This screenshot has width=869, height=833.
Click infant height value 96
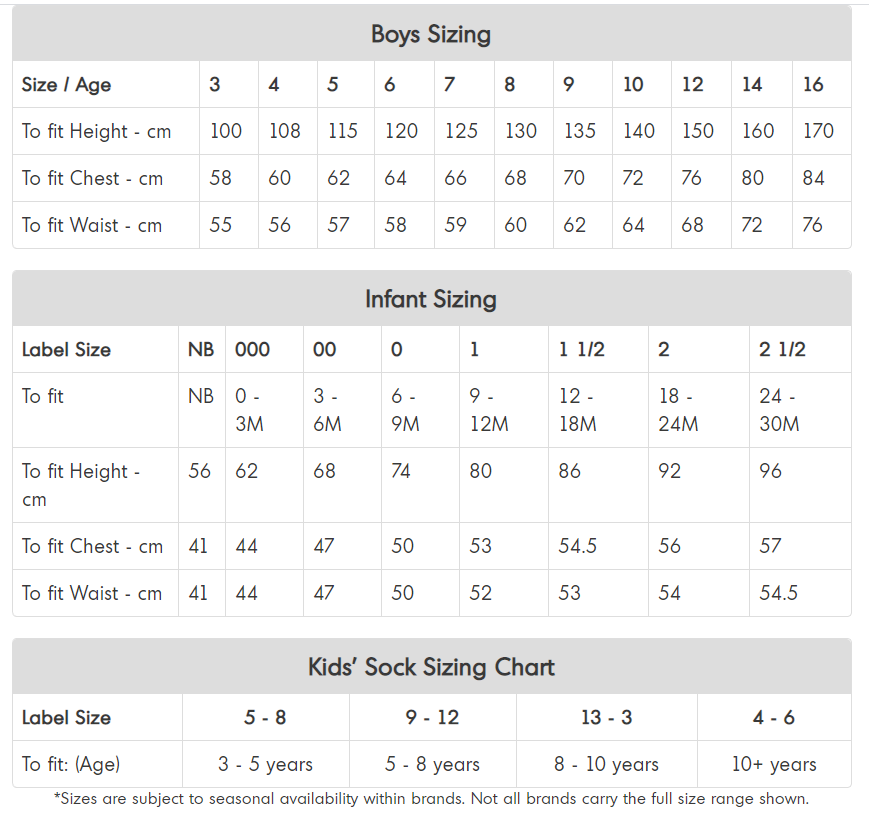pyautogui.click(x=770, y=471)
